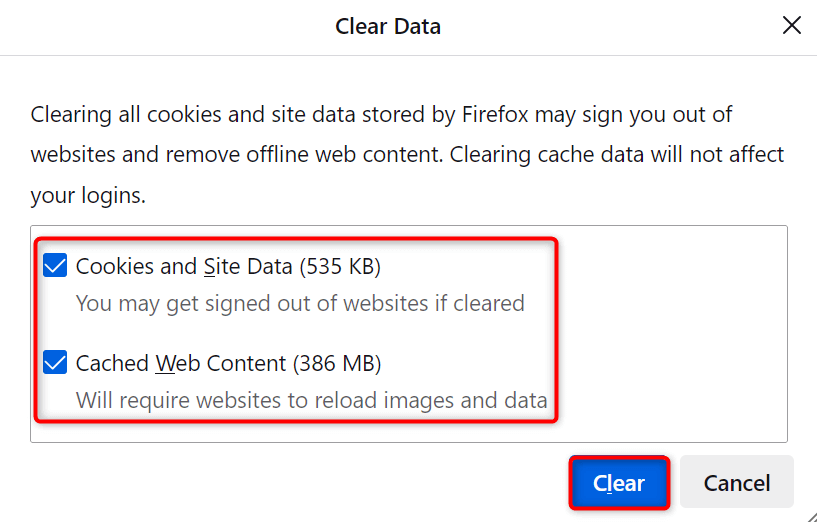Uncheck the Cached Web Content checkbox
This screenshot has height=522, width=817.
point(56,363)
